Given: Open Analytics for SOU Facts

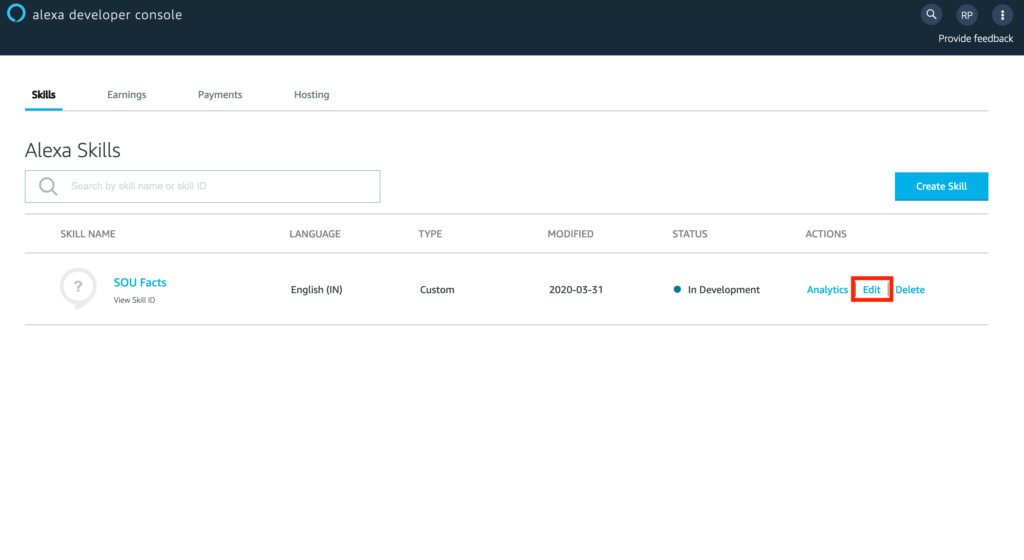Looking at the screenshot, I should (x=827, y=290).
